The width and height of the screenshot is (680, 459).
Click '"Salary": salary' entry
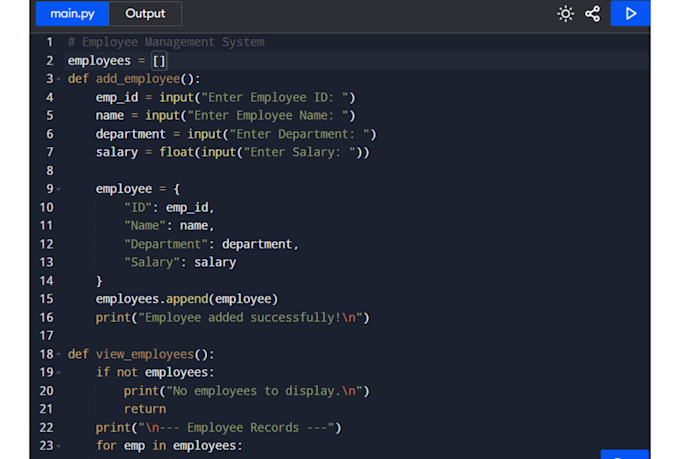point(180,262)
